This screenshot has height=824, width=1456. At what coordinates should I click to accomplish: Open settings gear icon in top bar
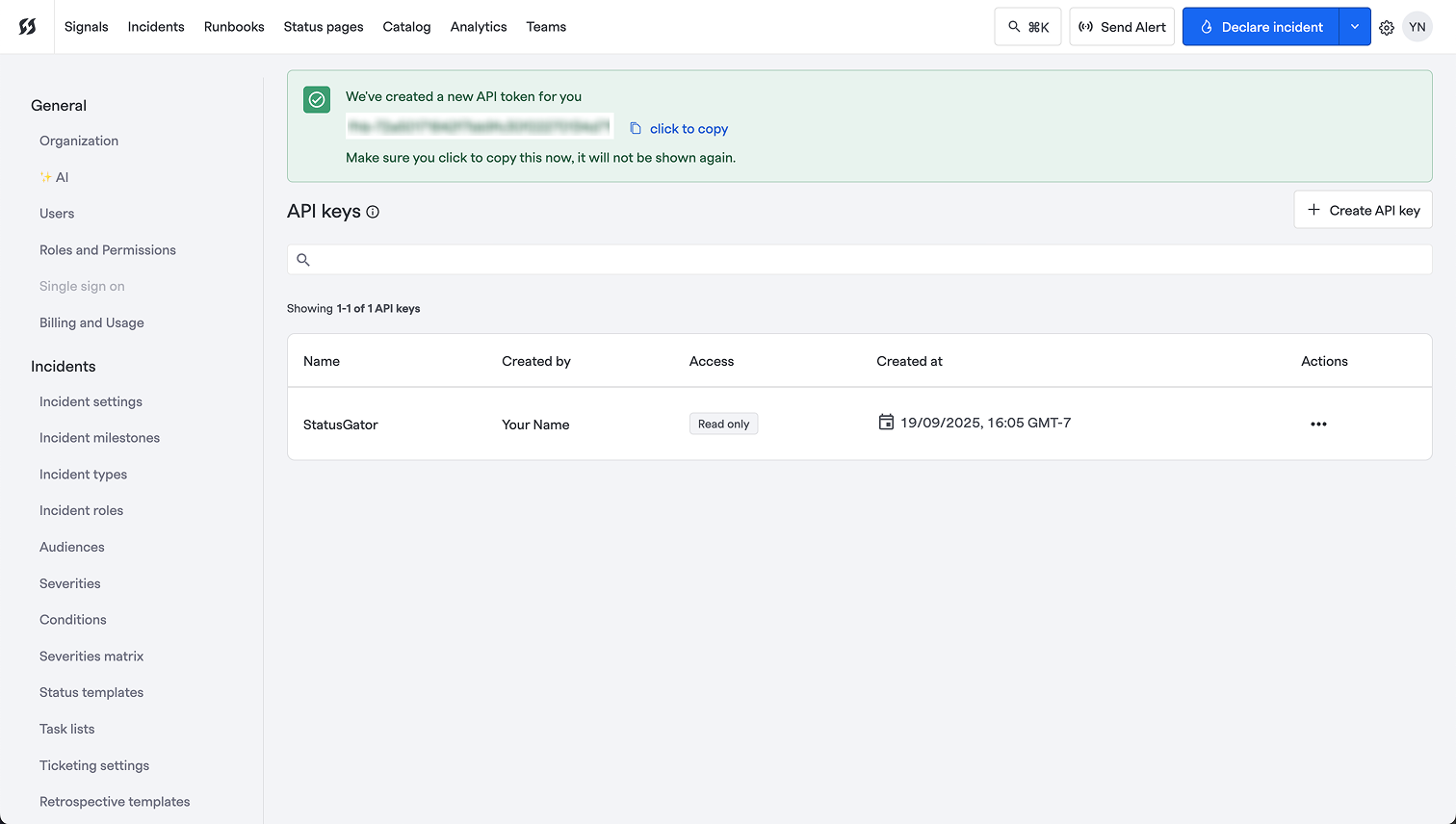click(1387, 28)
